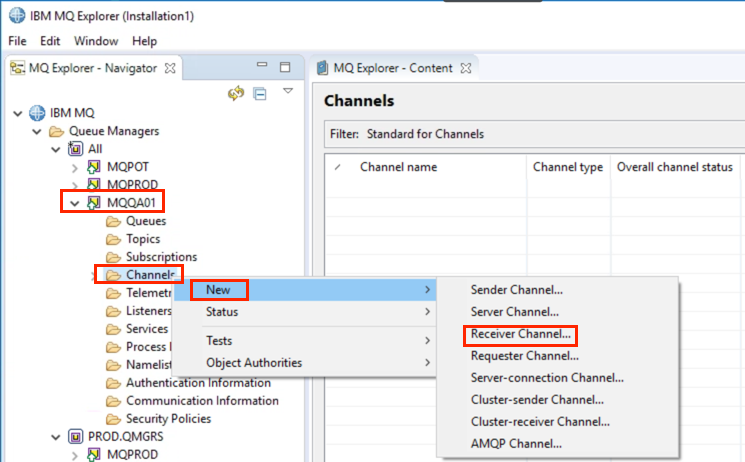
Task: Select the Subscriptions tree item label
Action: pyautogui.click(x=162, y=257)
